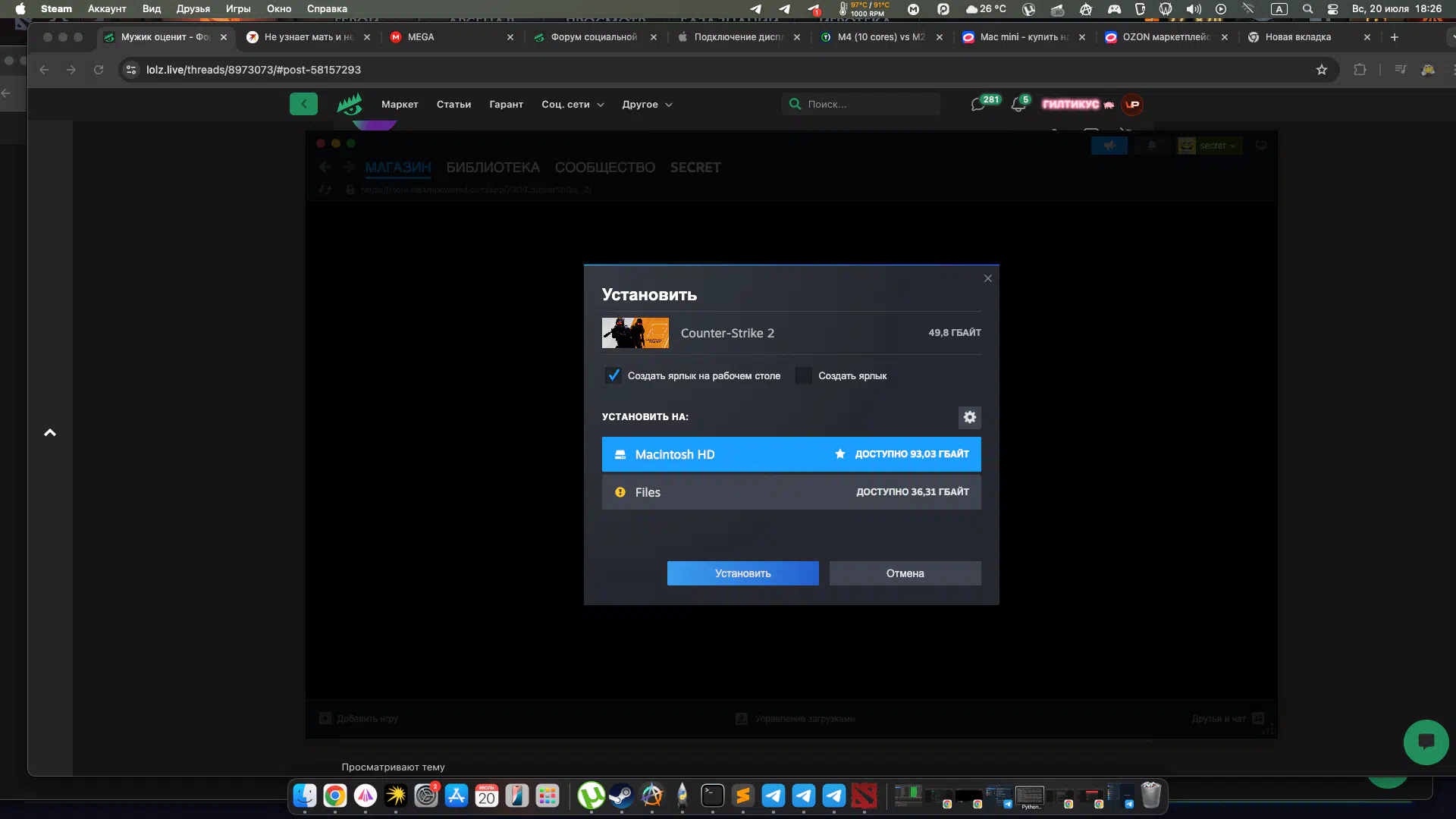Image resolution: width=1456 pixels, height=819 pixels.
Task: Click address bar URL lolz.live
Action: (x=253, y=70)
